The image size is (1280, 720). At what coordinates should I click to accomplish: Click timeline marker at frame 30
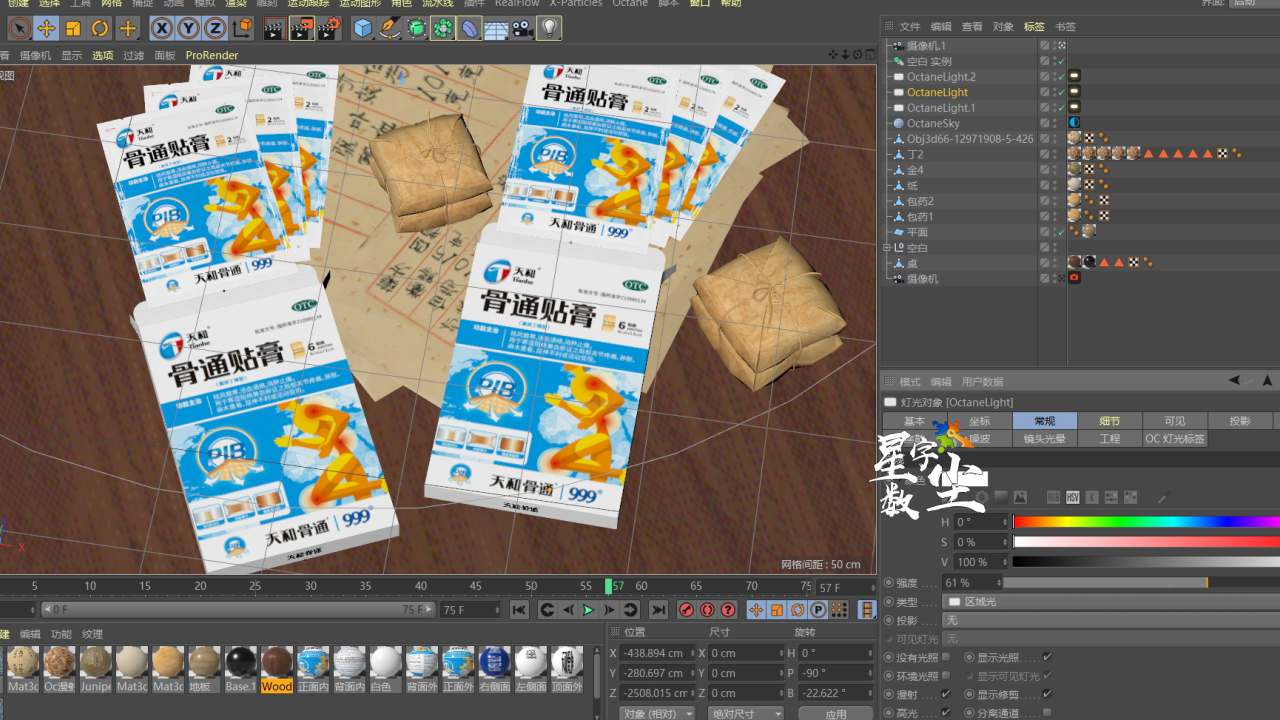310,586
